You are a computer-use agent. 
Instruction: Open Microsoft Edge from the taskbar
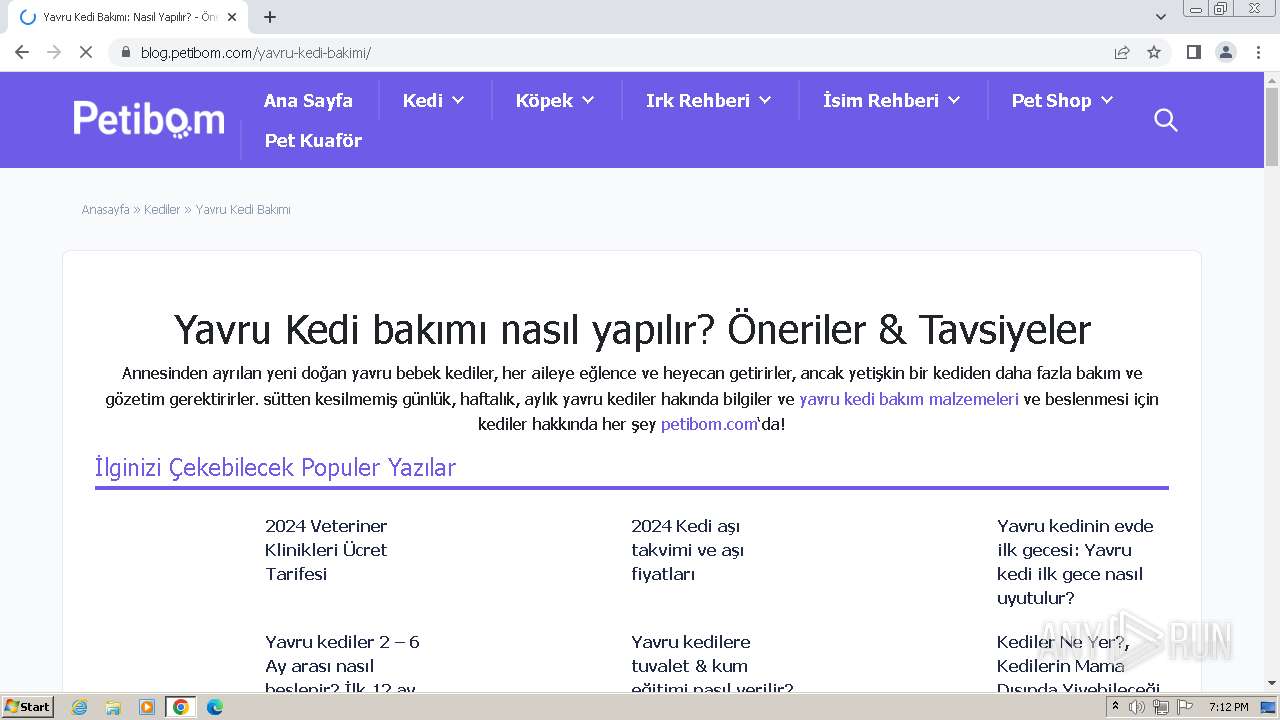[x=214, y=707]
